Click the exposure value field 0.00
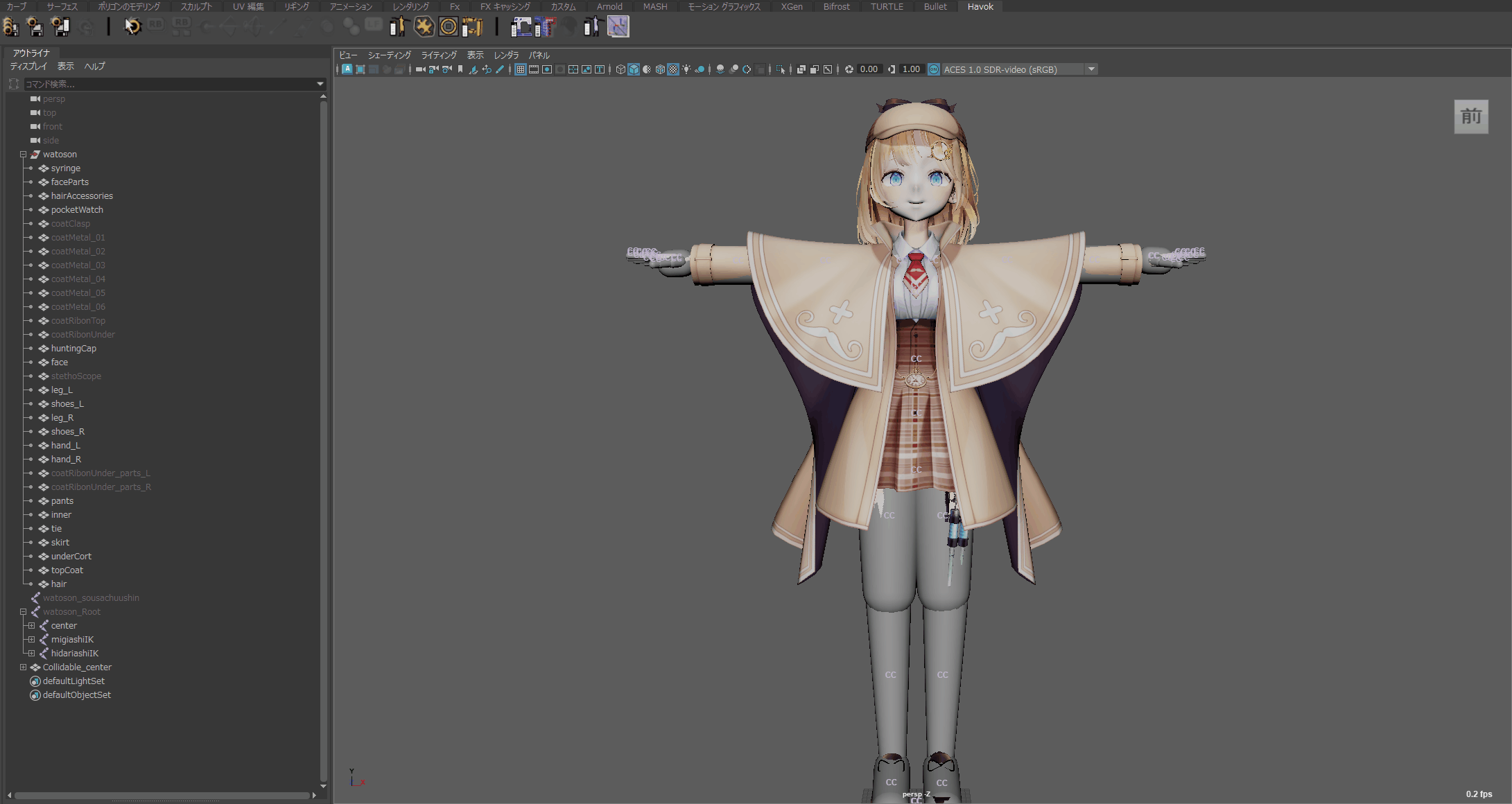The height and width of the screenshot is (804, 1512). click(869, 69)
